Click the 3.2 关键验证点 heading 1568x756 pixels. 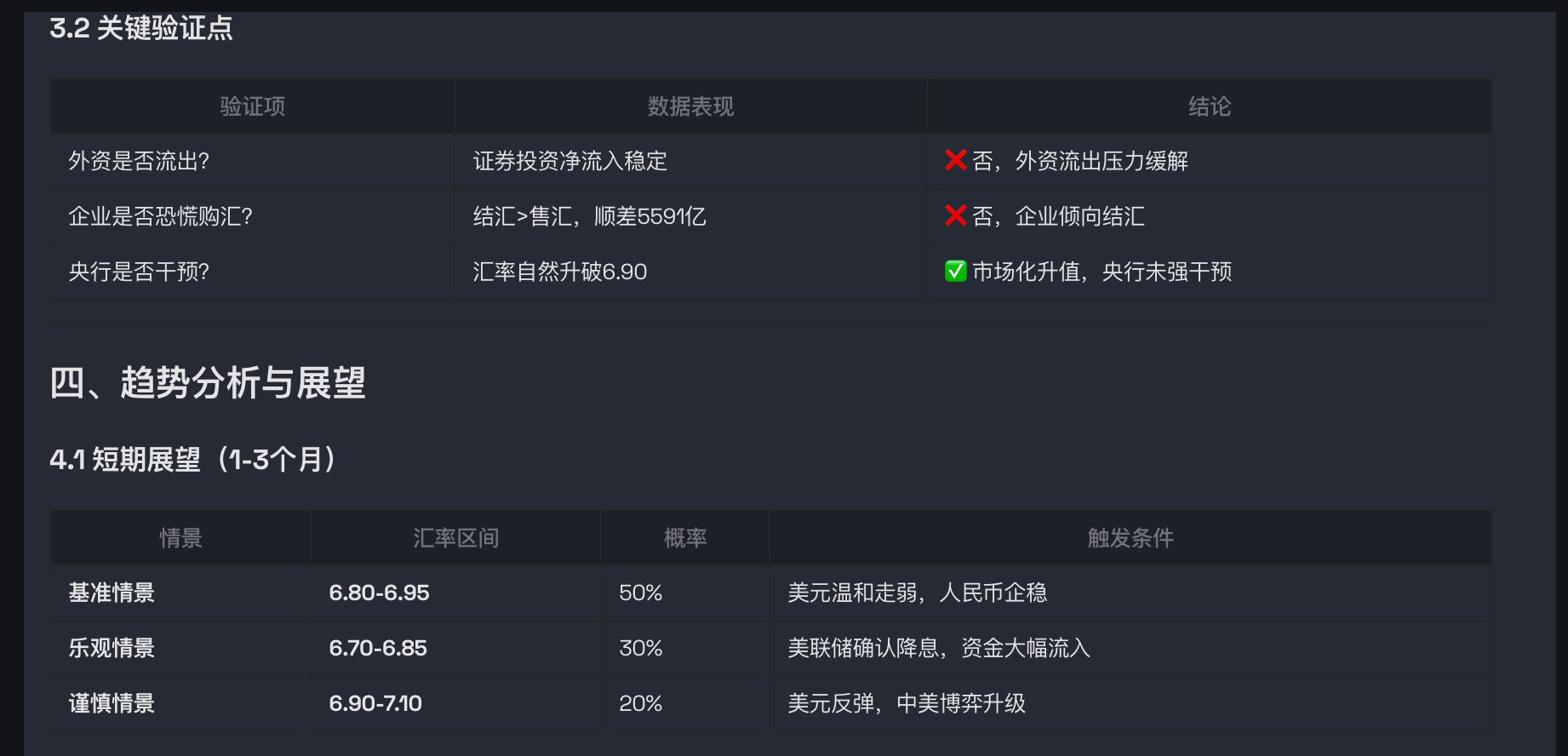pos(141,28)
